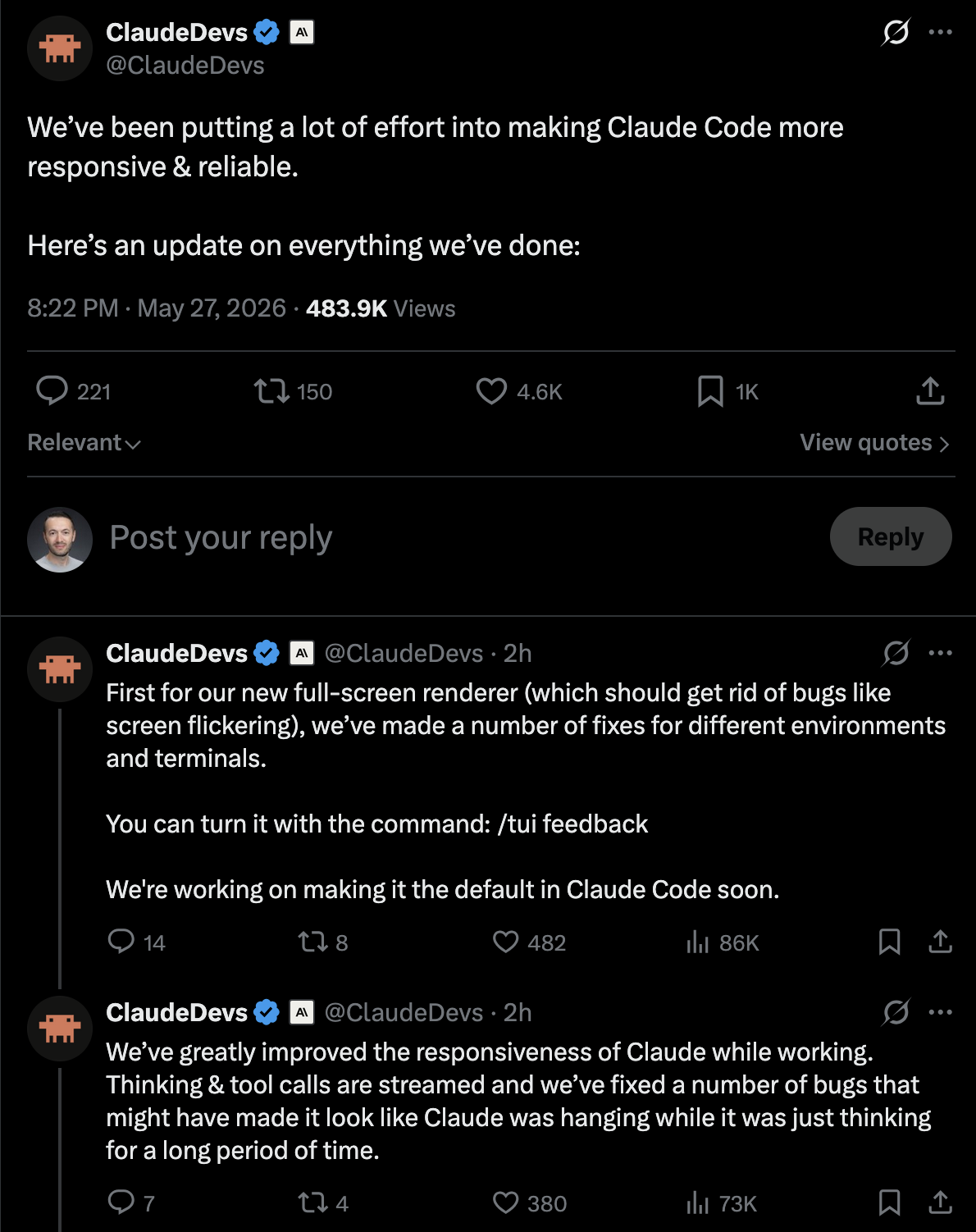Bookmark the full-screen renderer reply

tap(889, 942)
